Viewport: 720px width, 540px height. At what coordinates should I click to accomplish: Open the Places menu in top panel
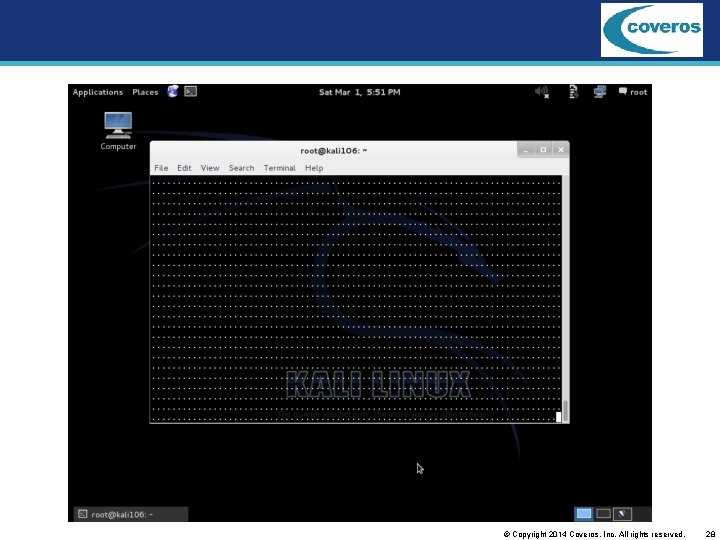pyautogui.click(x=145, y=92)
